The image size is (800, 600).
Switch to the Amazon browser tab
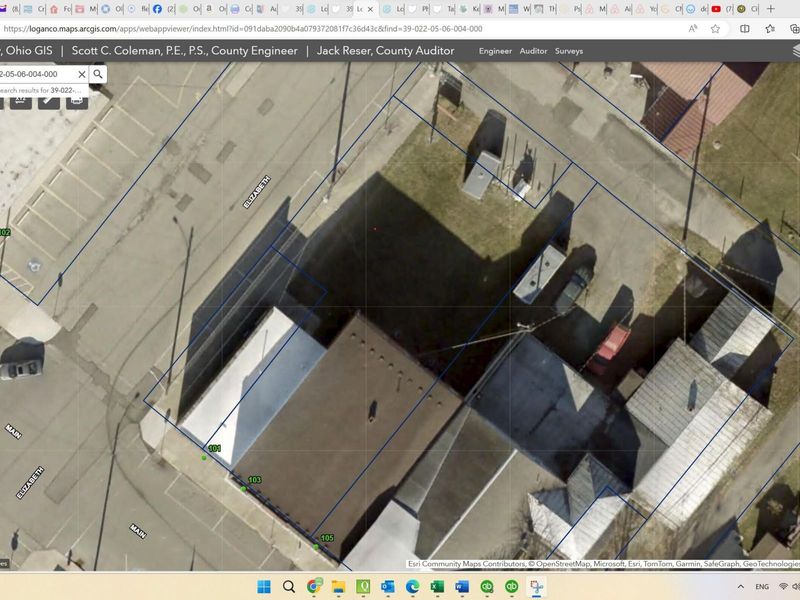coord(209,9)
